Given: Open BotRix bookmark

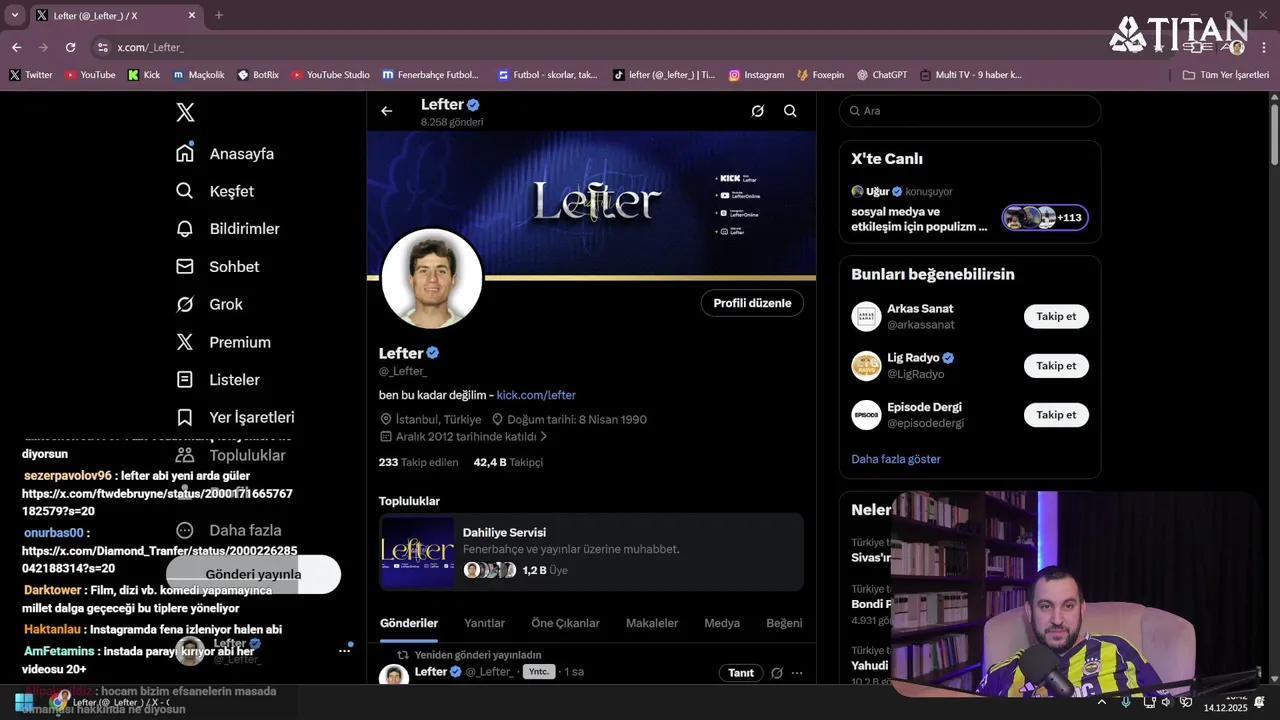Looking at the screenshot, I should tap(258, 75).
